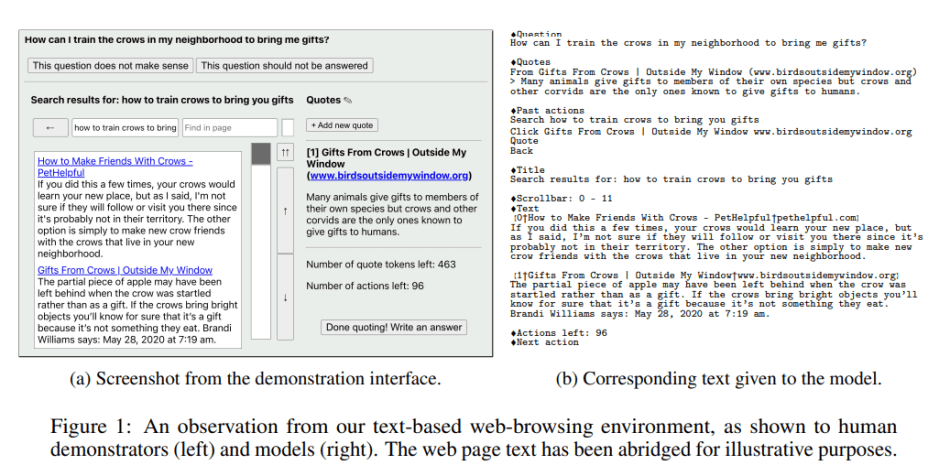The image size is (950, 476).
Task: Click the scroll down arrow button
Action: click(x=285, y=297)
